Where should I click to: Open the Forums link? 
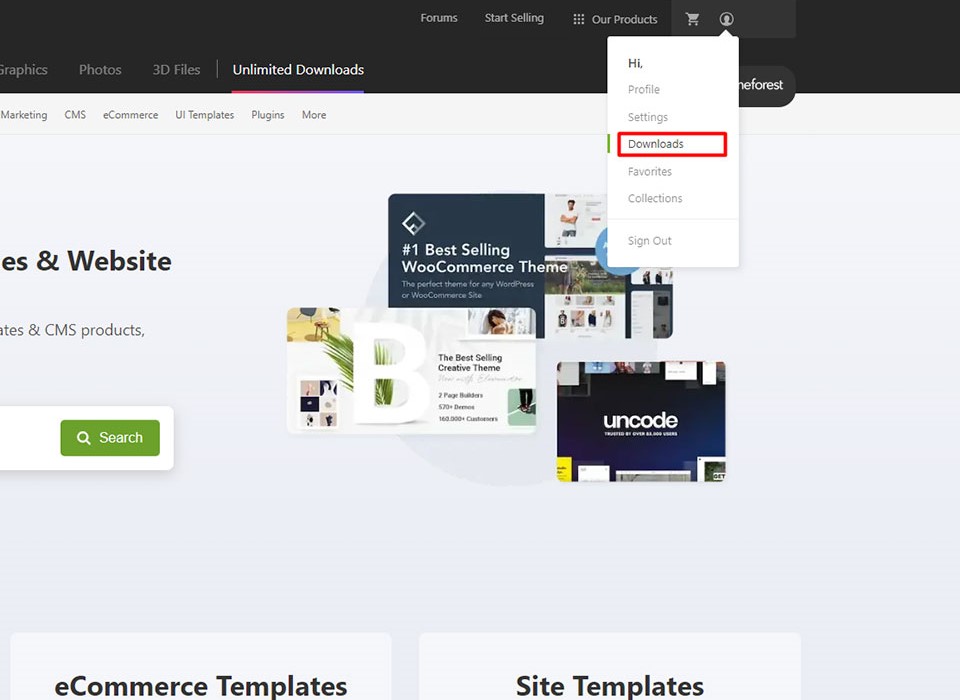tap(439, 18)
